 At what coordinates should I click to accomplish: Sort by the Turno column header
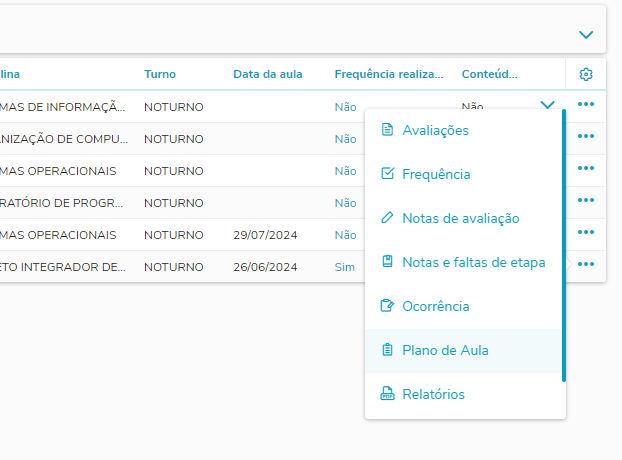pyautogui.click(x=160, y=74)
